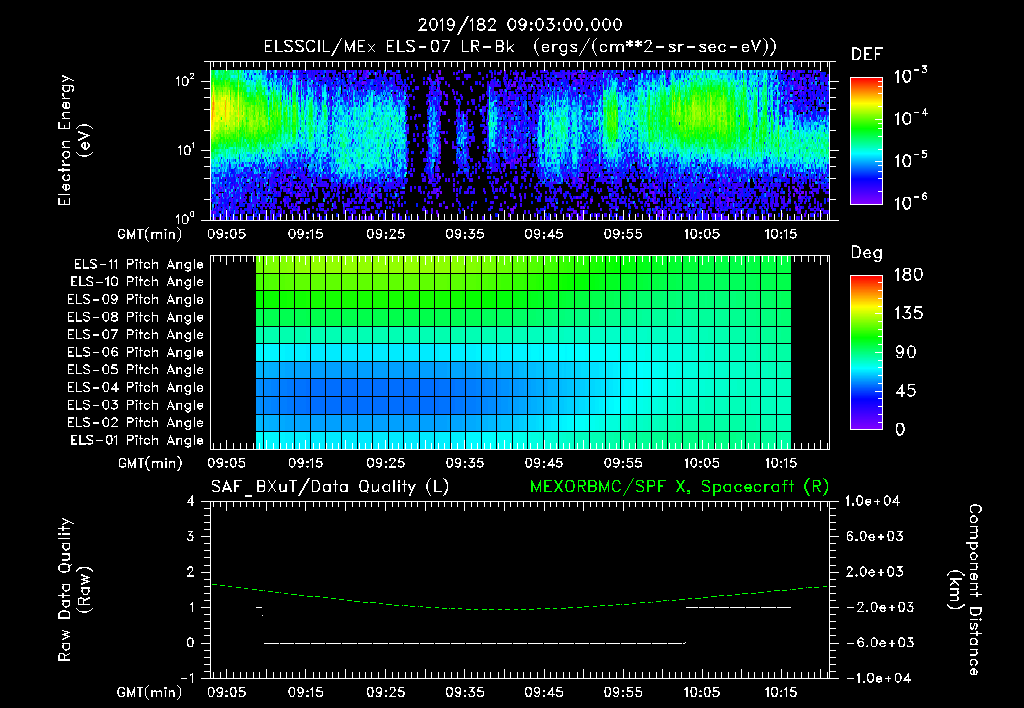Click the energy axis tick 10^1
Screen dimensions: 1024x708
coord(186,150)
